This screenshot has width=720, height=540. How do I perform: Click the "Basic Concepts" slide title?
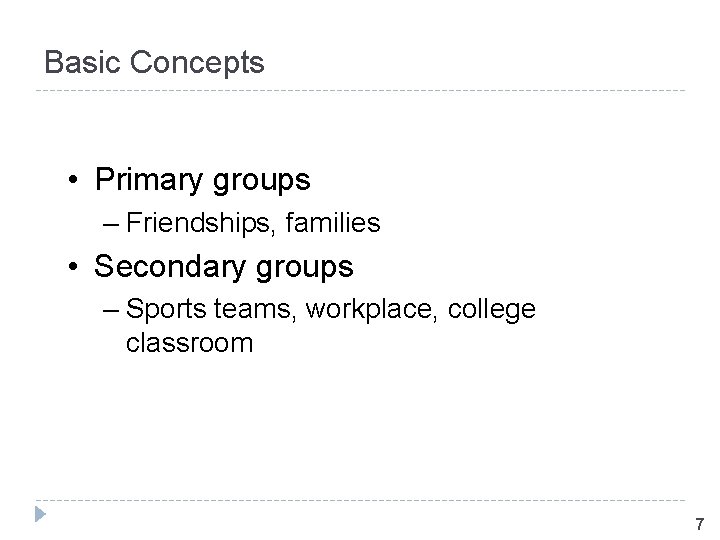[155, 63]
